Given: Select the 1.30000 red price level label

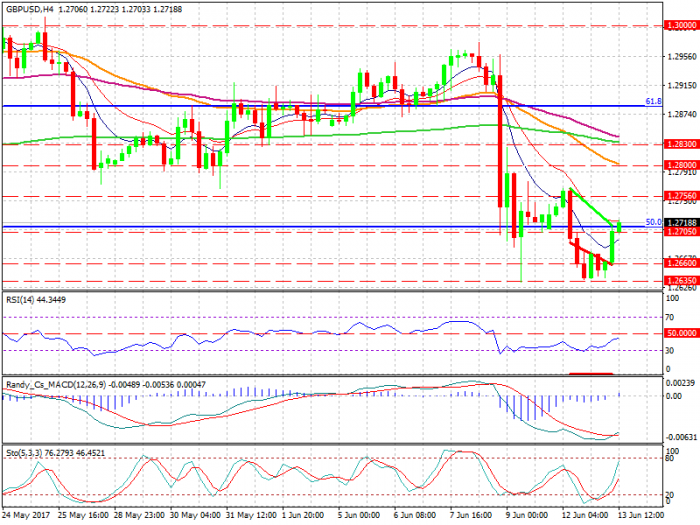Looking at the screenshot, I should coord(682,25).
